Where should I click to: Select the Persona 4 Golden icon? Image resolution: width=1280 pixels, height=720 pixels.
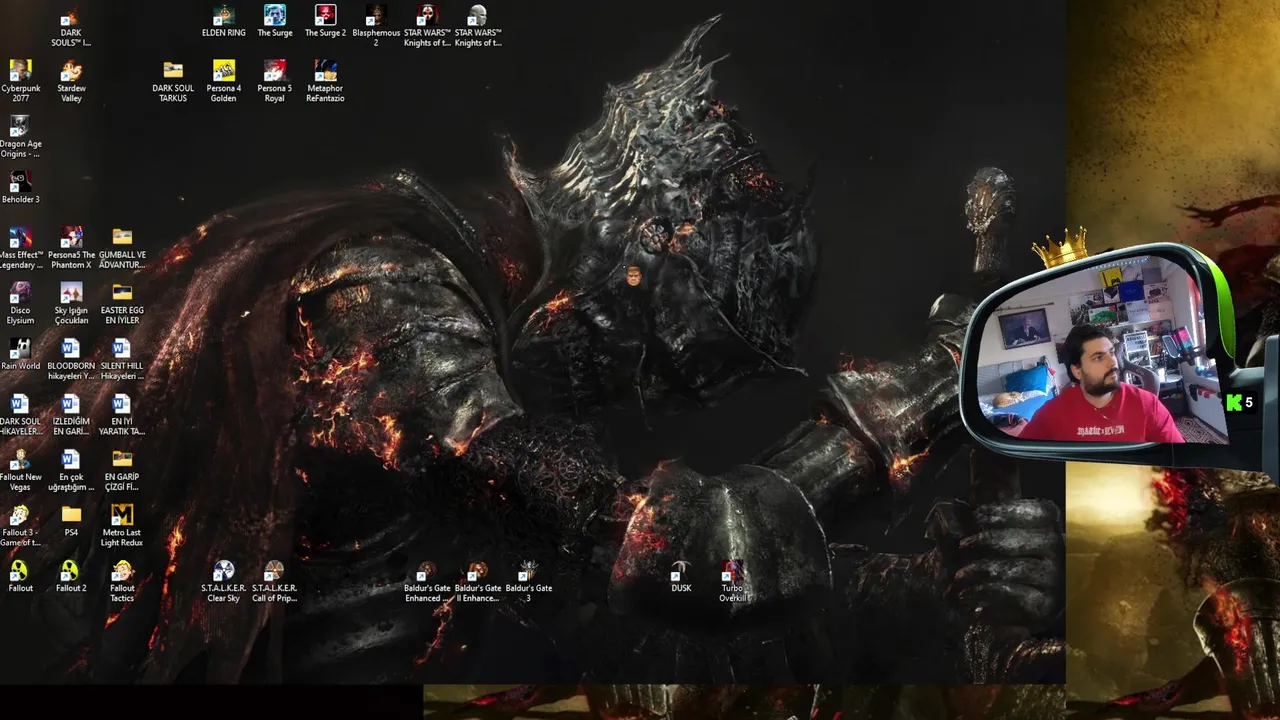223,82
